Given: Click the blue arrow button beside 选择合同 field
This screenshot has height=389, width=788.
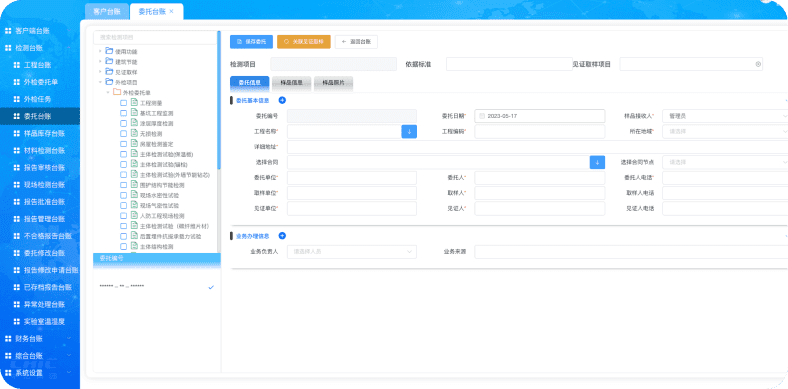Looking at the screenshot, I should pos(597,162).
